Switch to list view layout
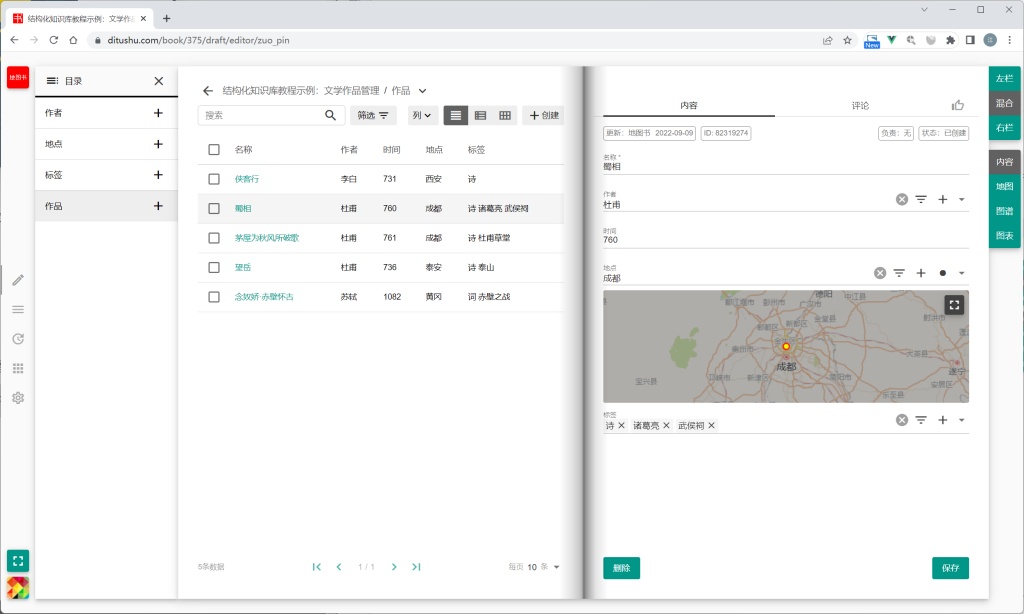The width and height of the screenshot is (1024, 614). (x=456, y=115)
